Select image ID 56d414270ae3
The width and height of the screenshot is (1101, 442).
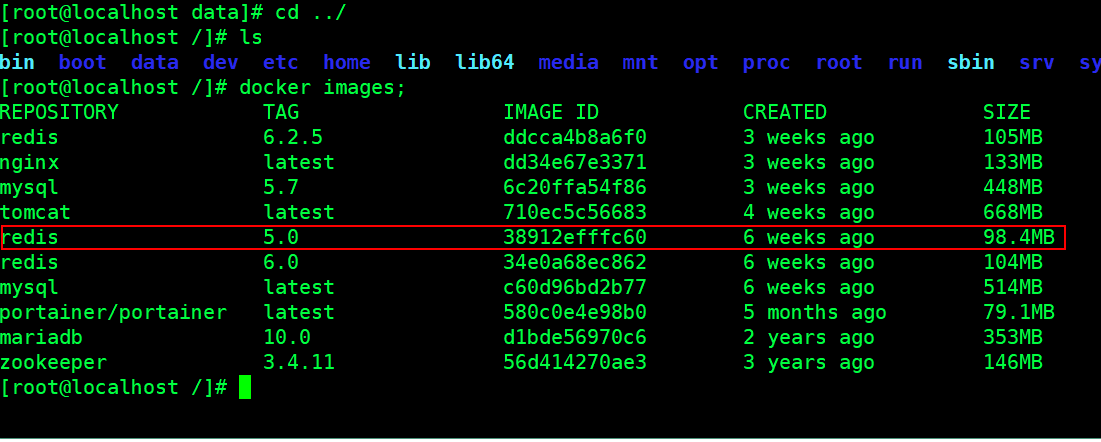tap(575, 363)
